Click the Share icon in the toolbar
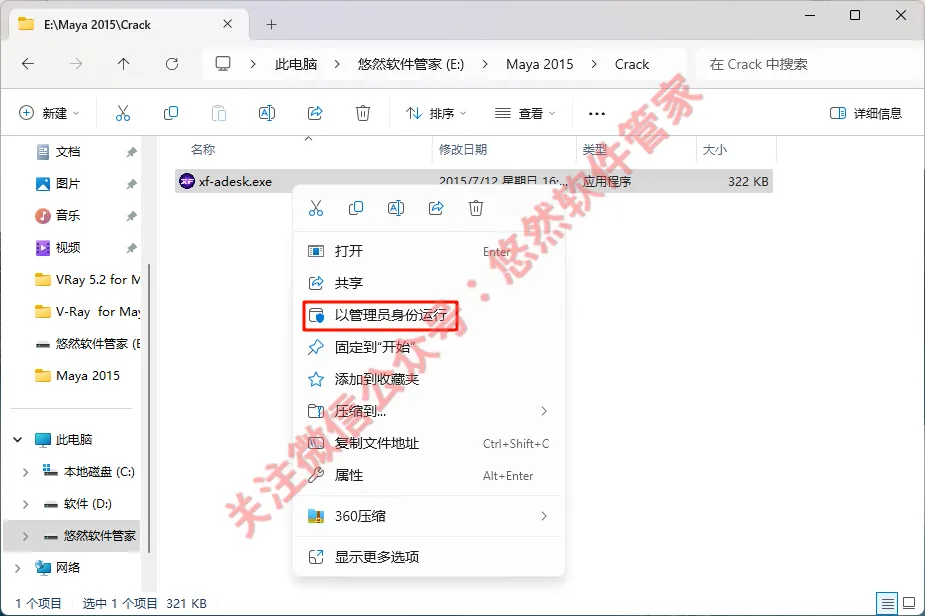Image resolution: width=925 pixels, height=616 pixels. click(x=315, y=113)
